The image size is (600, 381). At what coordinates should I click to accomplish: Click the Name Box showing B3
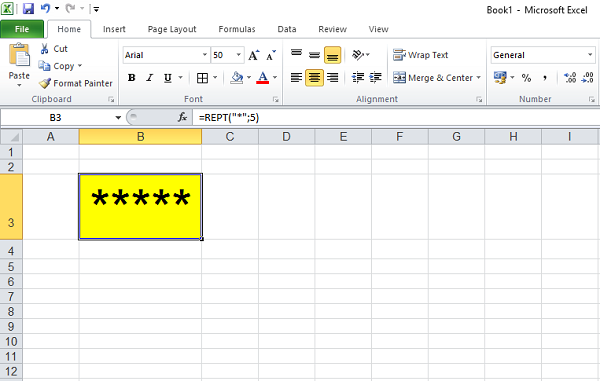point(55,118)
